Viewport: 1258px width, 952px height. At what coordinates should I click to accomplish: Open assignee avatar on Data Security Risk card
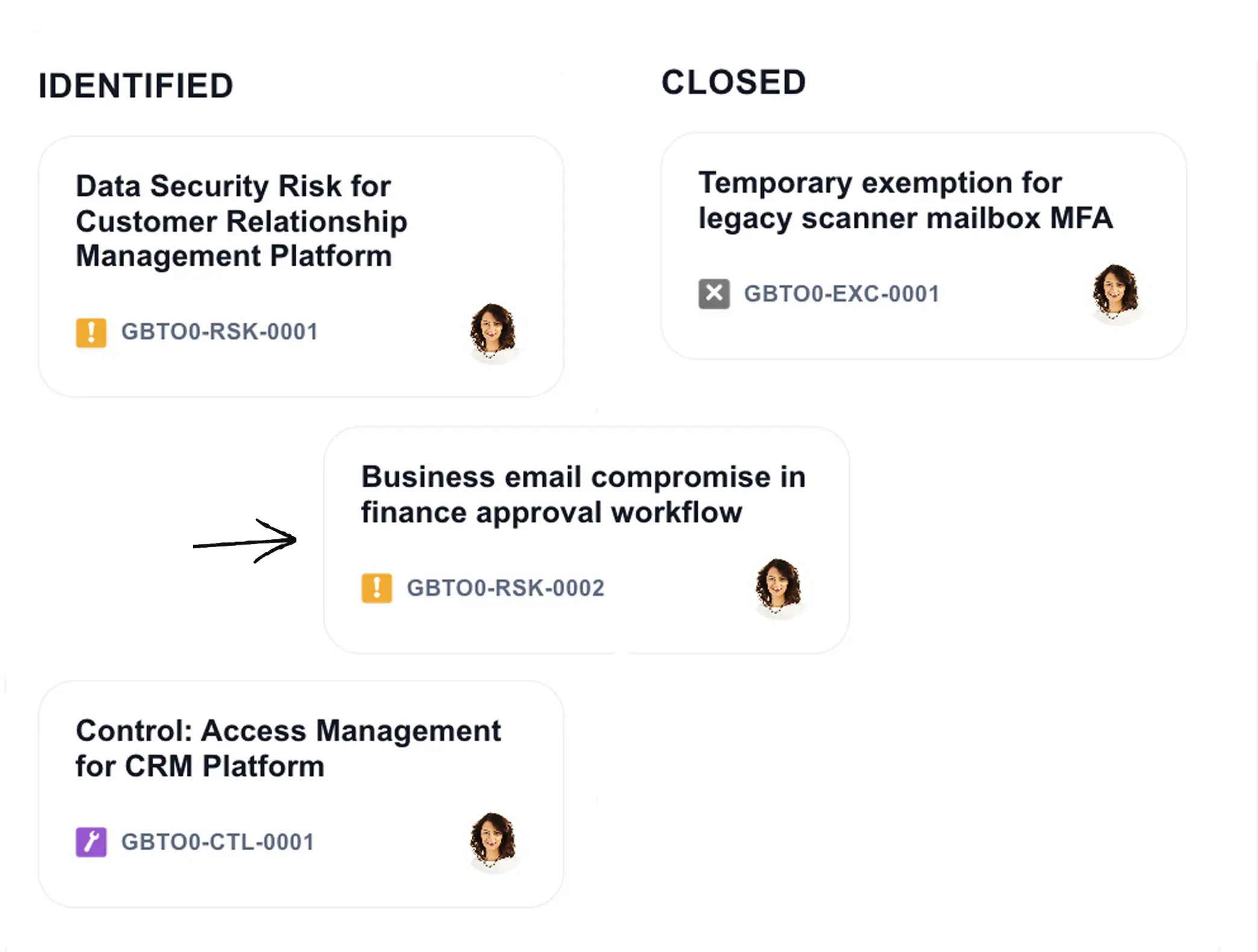point(493,333)
